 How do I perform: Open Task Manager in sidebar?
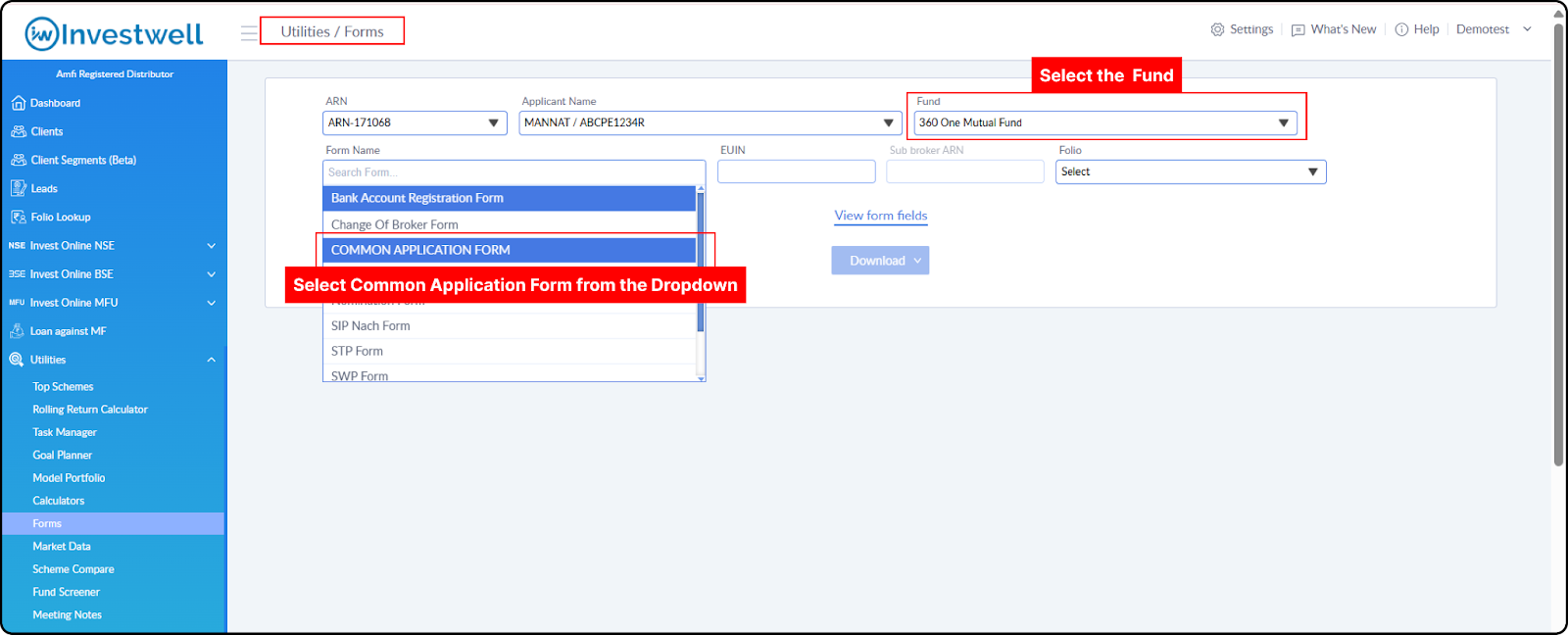pyautogui.click(x=65, y=432)
